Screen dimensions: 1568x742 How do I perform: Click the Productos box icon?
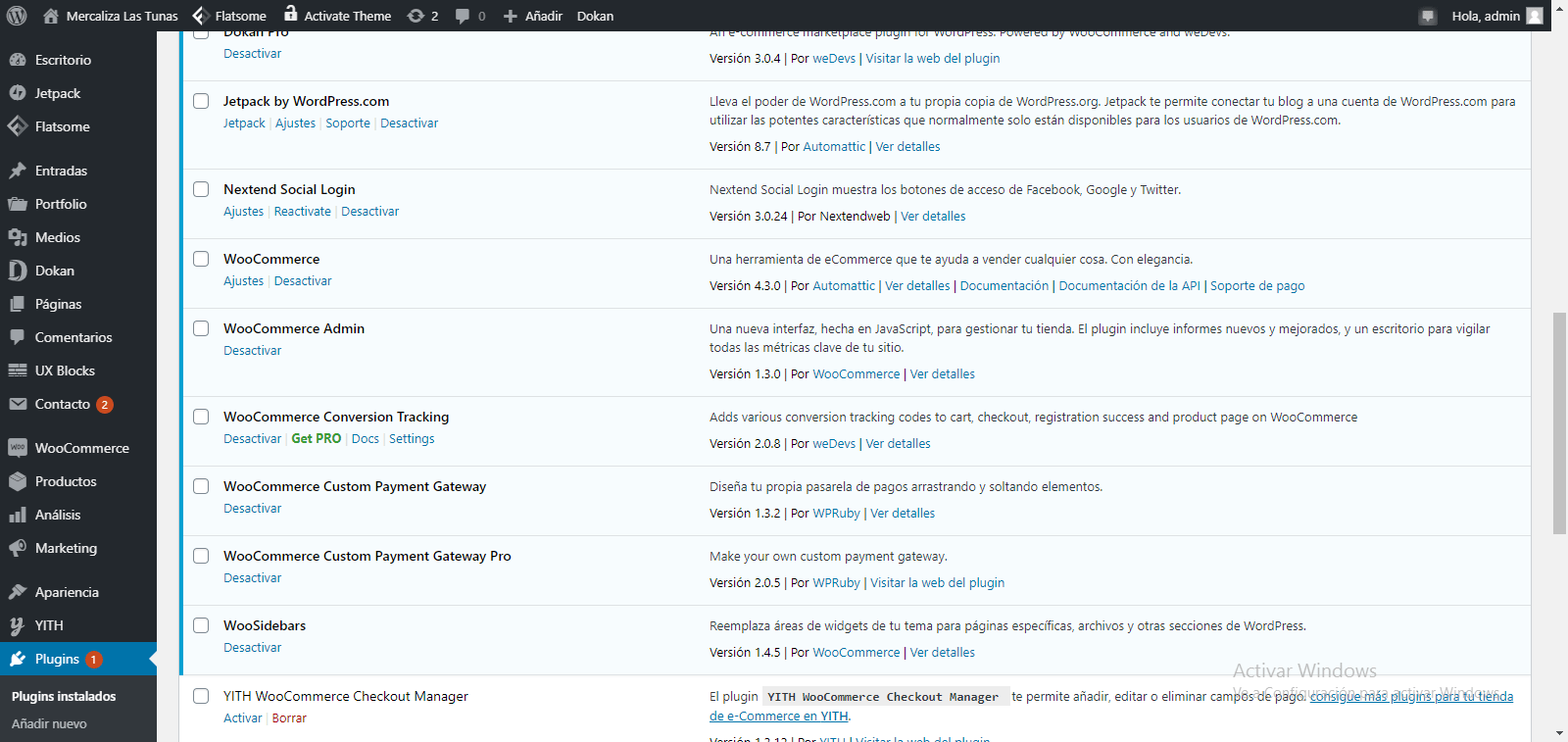(x=18, y=481)
